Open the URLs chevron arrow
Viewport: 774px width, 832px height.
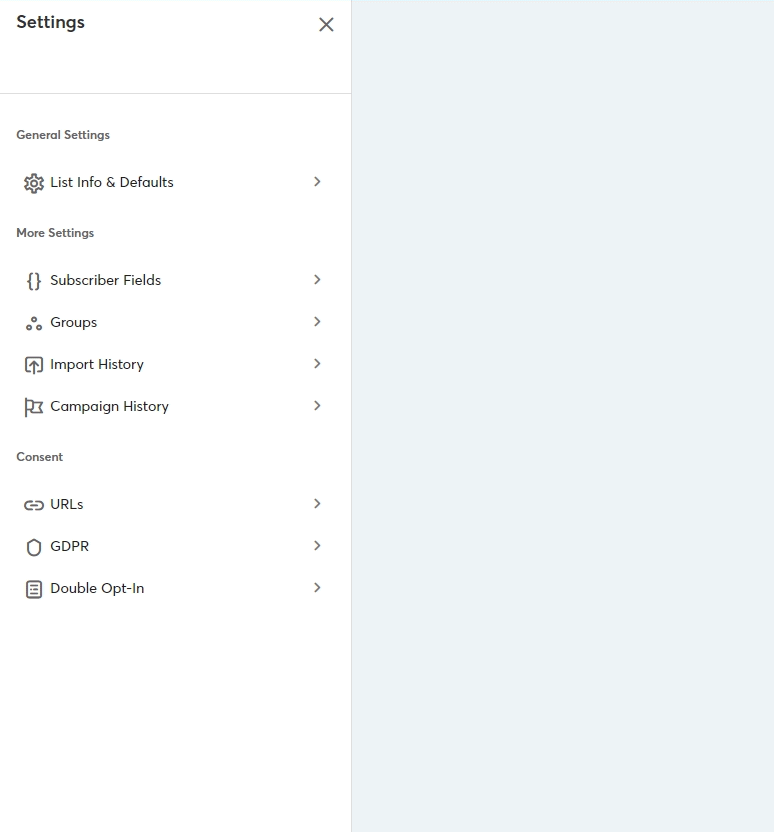317,504
